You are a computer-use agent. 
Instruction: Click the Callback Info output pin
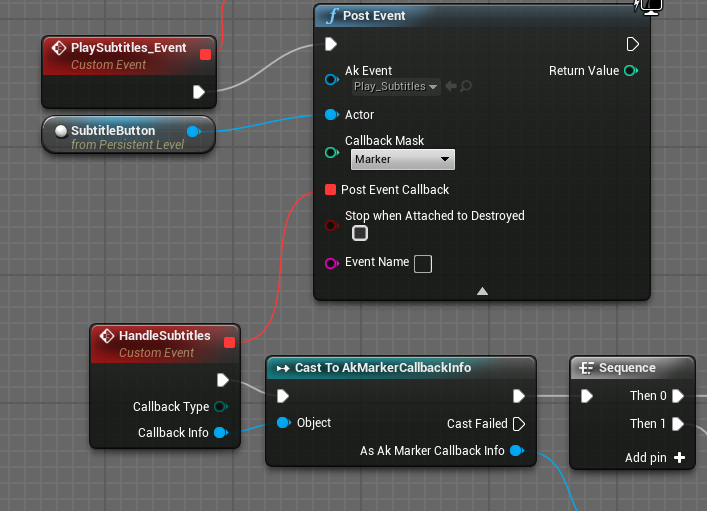pyautogui.click(x=220, y=433)
